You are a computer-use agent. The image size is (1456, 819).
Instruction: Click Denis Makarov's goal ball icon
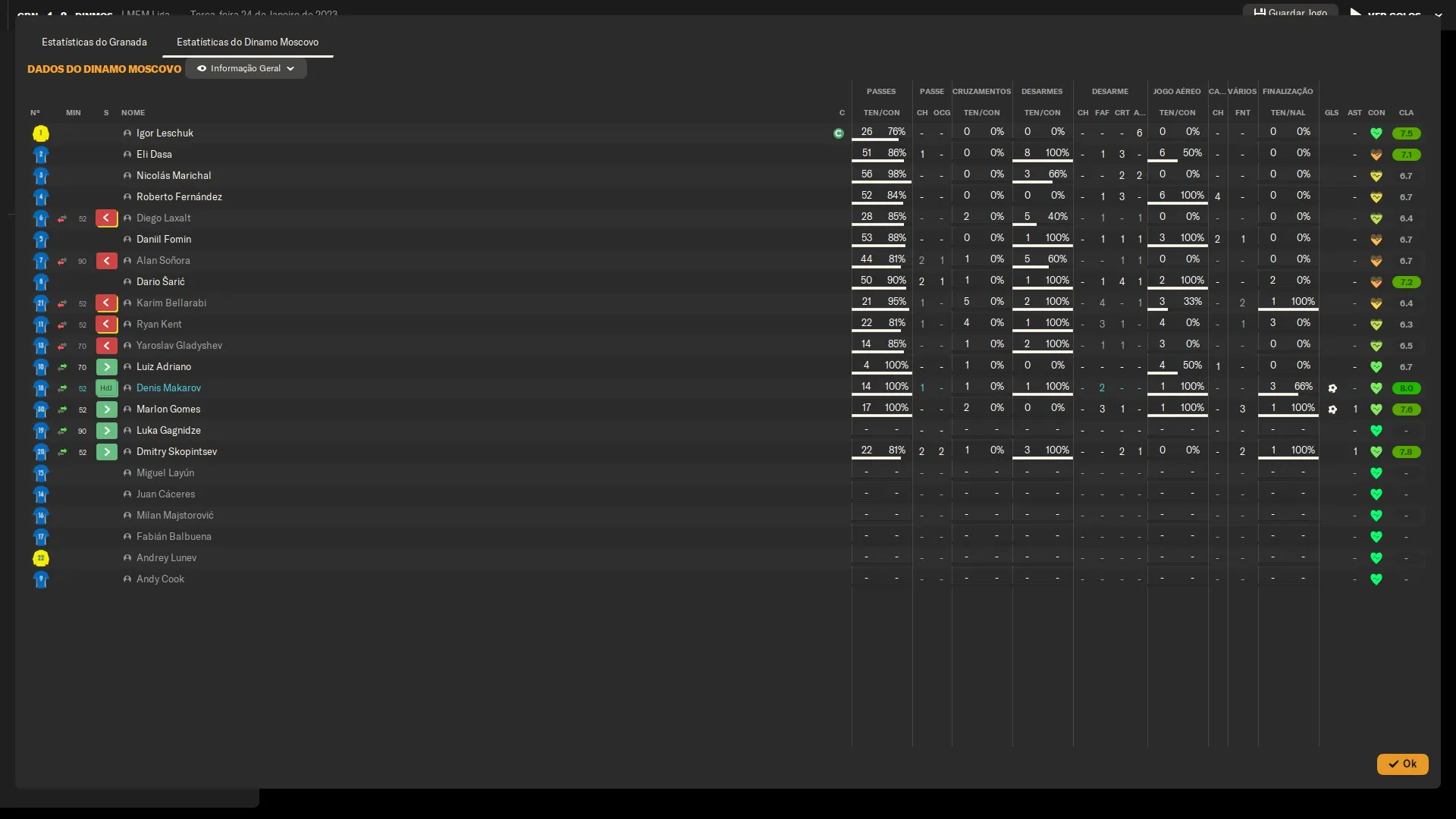coord(1332,388)
